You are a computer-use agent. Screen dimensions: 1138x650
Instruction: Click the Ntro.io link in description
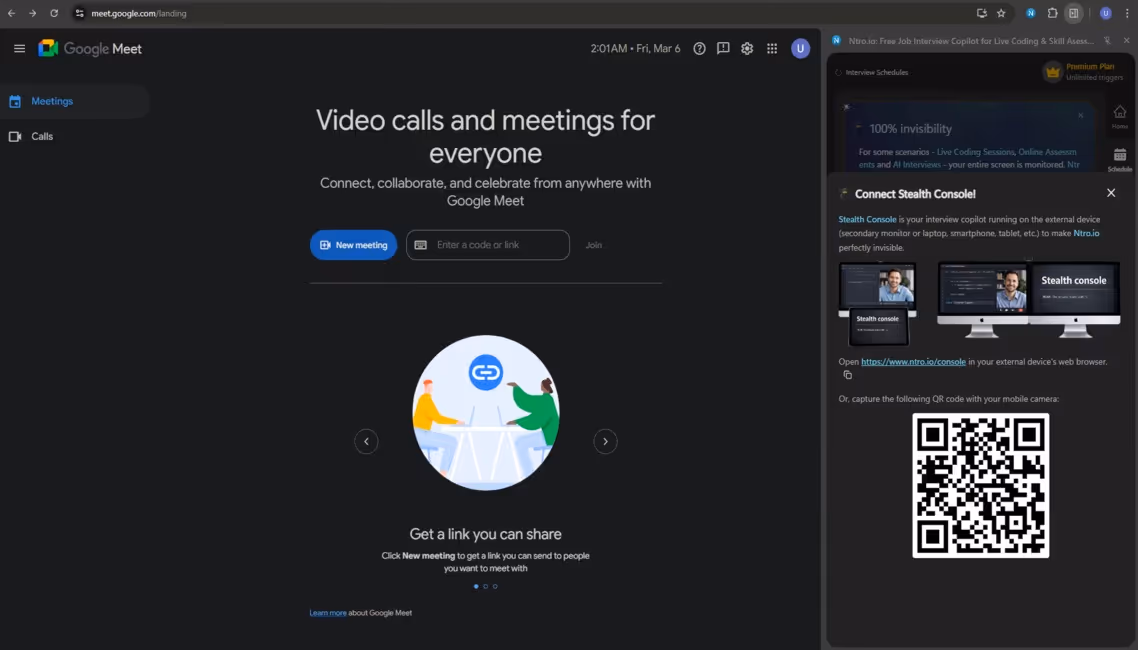(1086, 233)
